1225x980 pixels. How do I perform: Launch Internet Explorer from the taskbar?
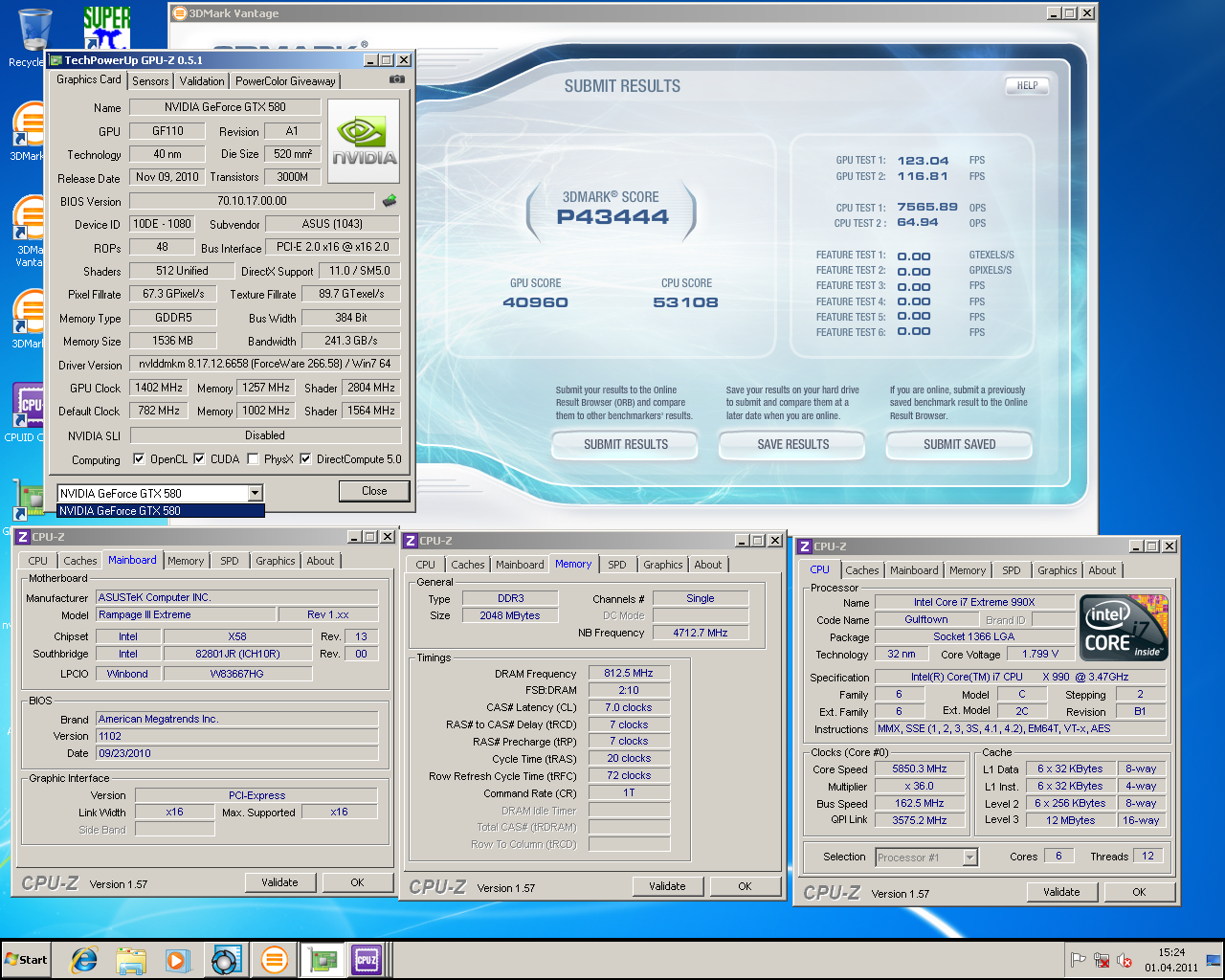click(x=84, y=960)
